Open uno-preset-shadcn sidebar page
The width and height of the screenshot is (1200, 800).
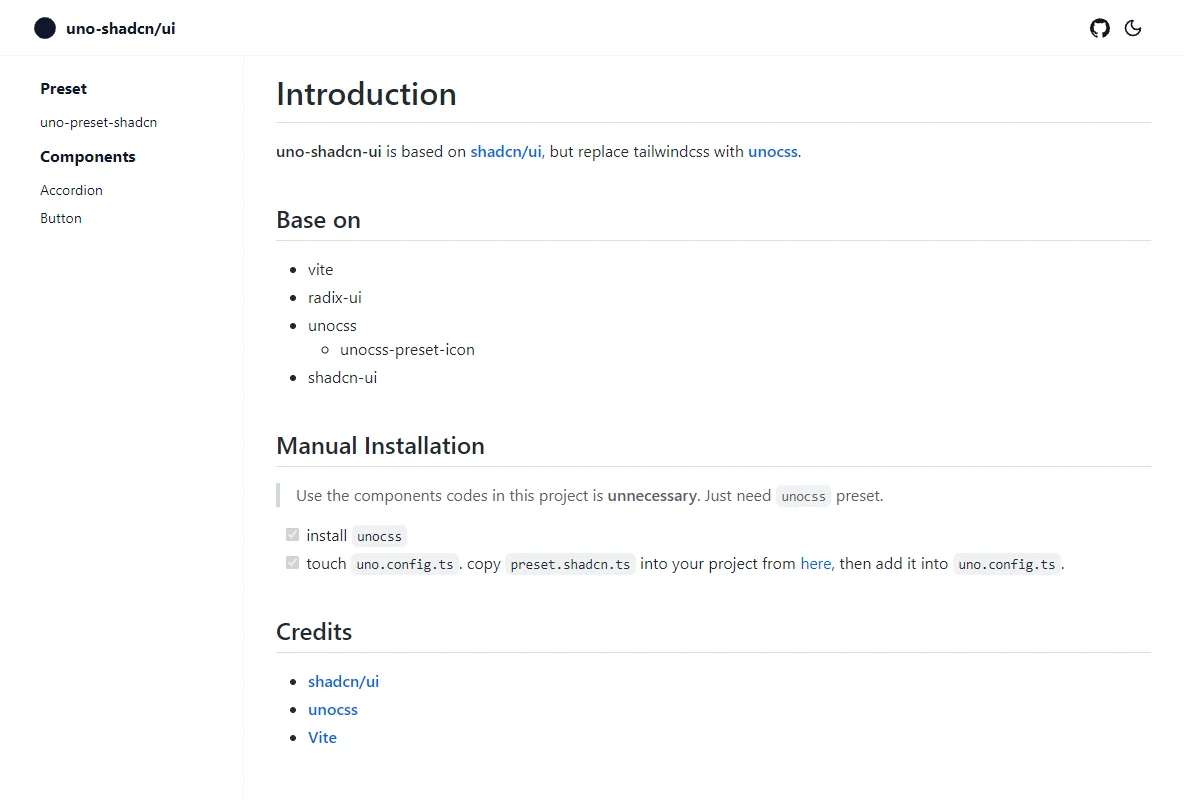99,122
